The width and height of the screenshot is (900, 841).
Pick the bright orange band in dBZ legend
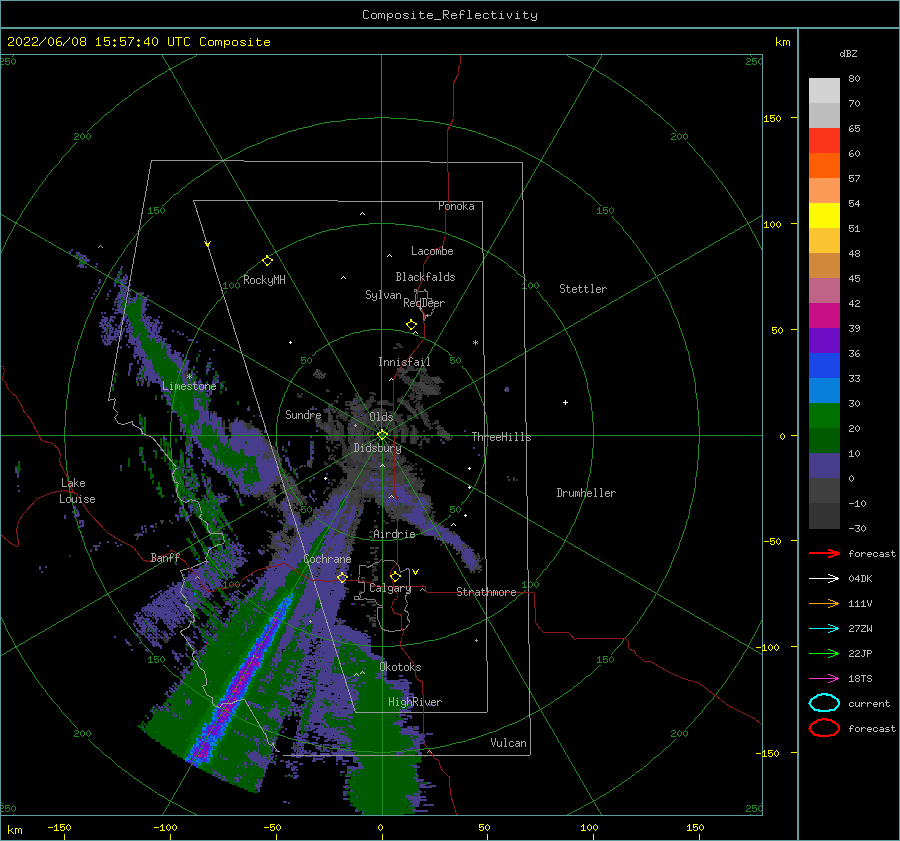click(x=824, y=166)
